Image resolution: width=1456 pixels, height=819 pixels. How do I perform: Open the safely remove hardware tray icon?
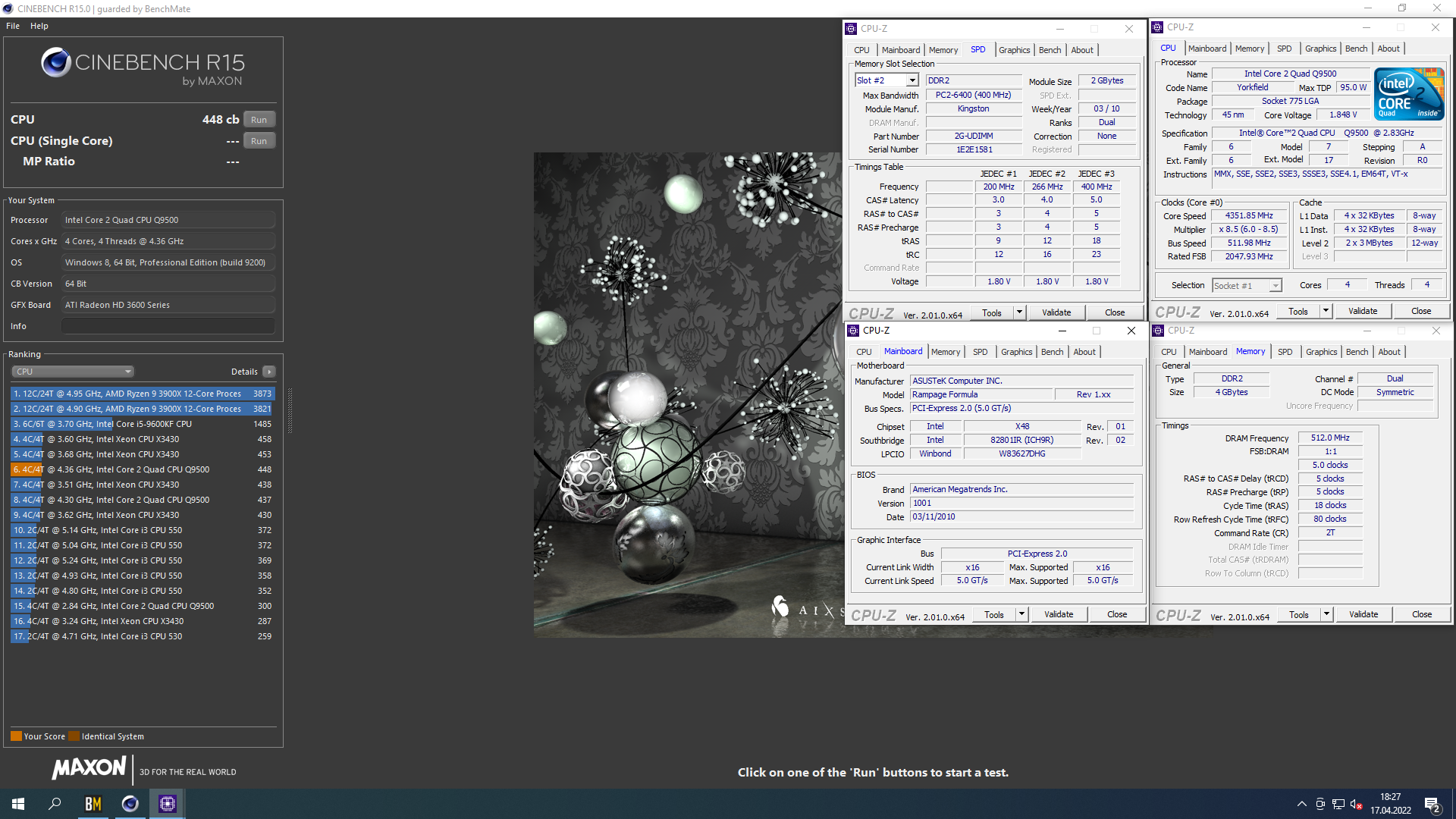[x=1320, y=804]
